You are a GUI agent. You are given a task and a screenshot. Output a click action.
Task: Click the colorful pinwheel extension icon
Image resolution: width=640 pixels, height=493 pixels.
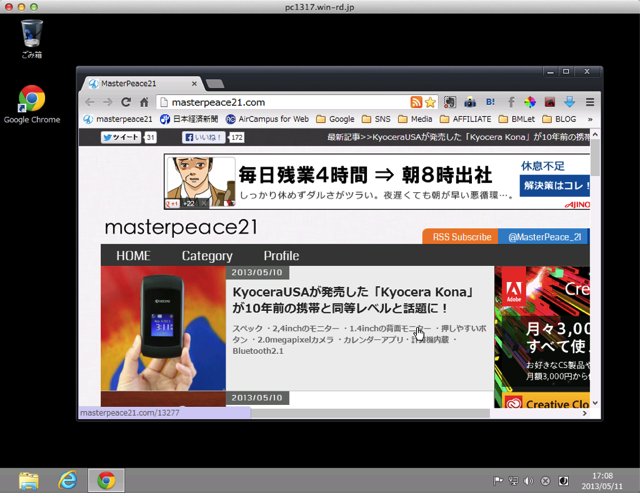coord(530,102)
